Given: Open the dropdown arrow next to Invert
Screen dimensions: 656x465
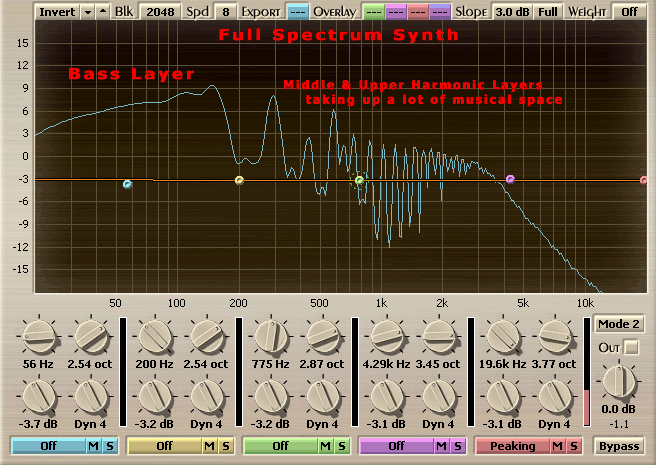Looking at the screenshot, I should (x=88, y=12).
